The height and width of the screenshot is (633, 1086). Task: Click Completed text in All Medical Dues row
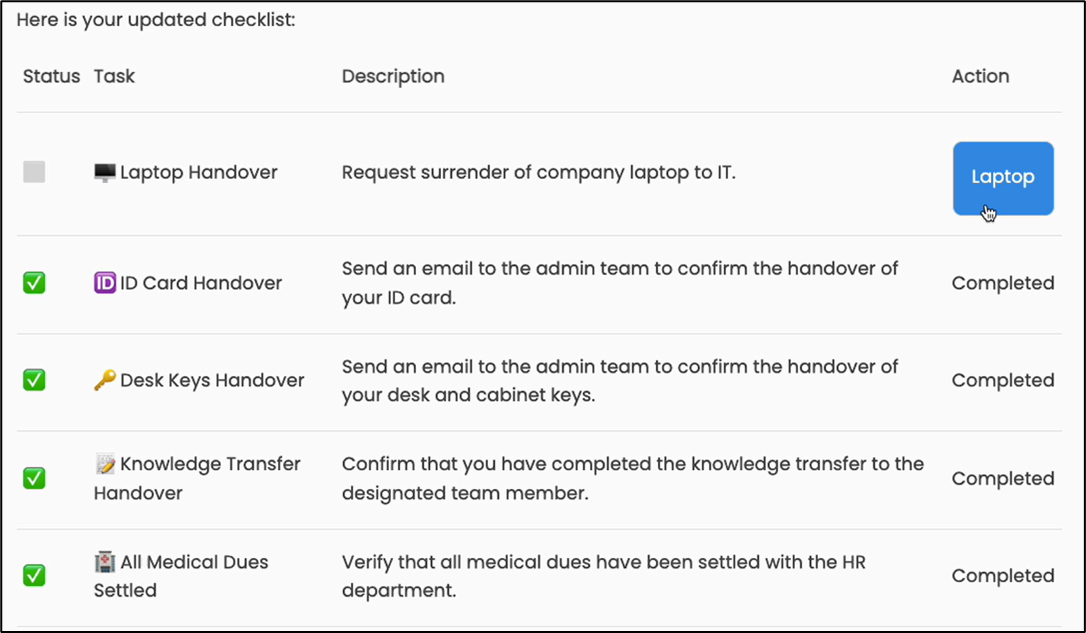coord(1003,575)
